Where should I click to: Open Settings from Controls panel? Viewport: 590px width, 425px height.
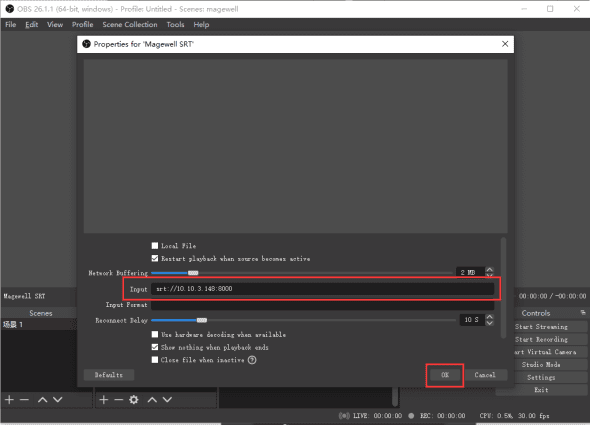point(541,378)
